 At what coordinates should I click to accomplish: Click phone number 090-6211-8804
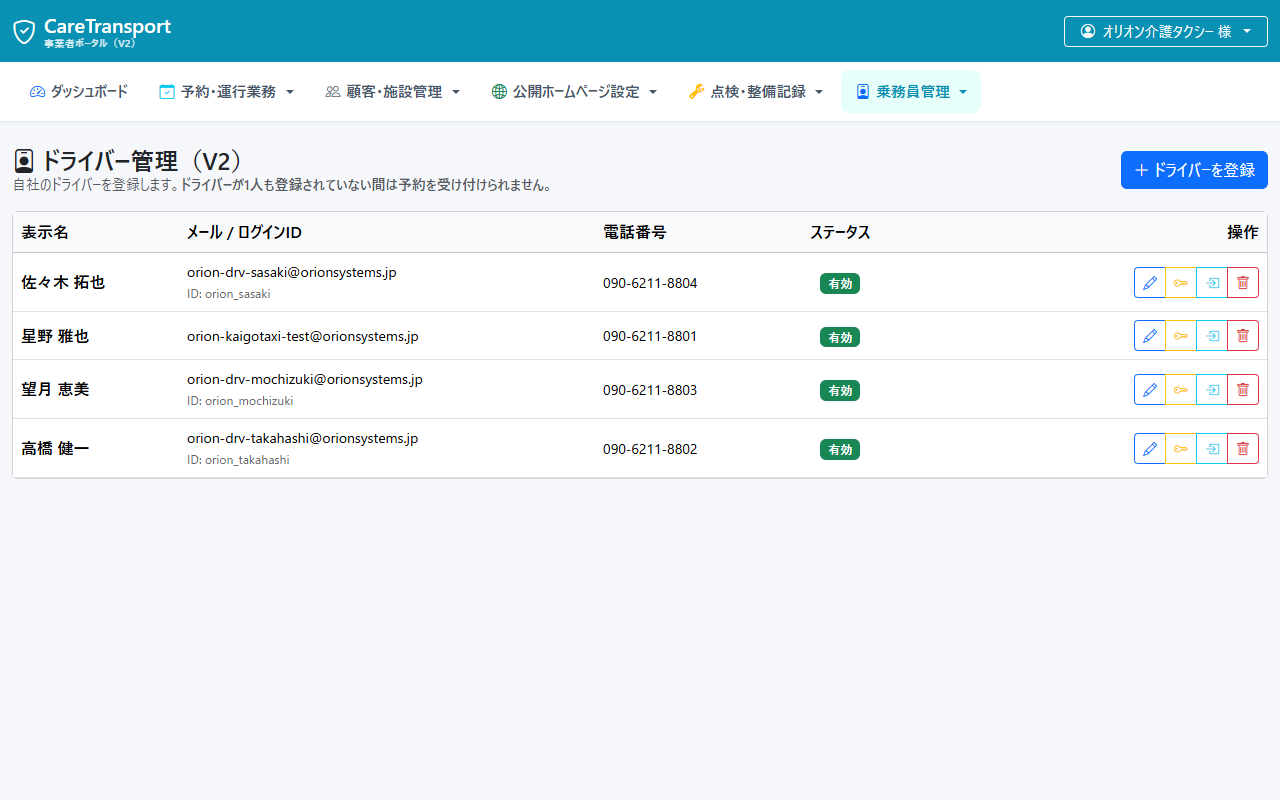(x=650, y=283)
